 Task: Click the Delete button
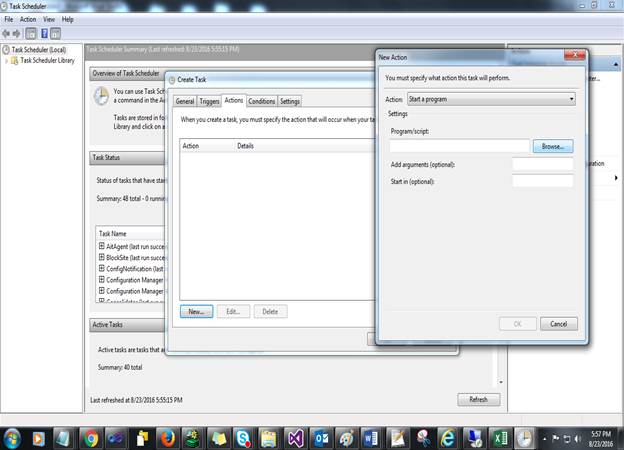(x=270, y=312)
